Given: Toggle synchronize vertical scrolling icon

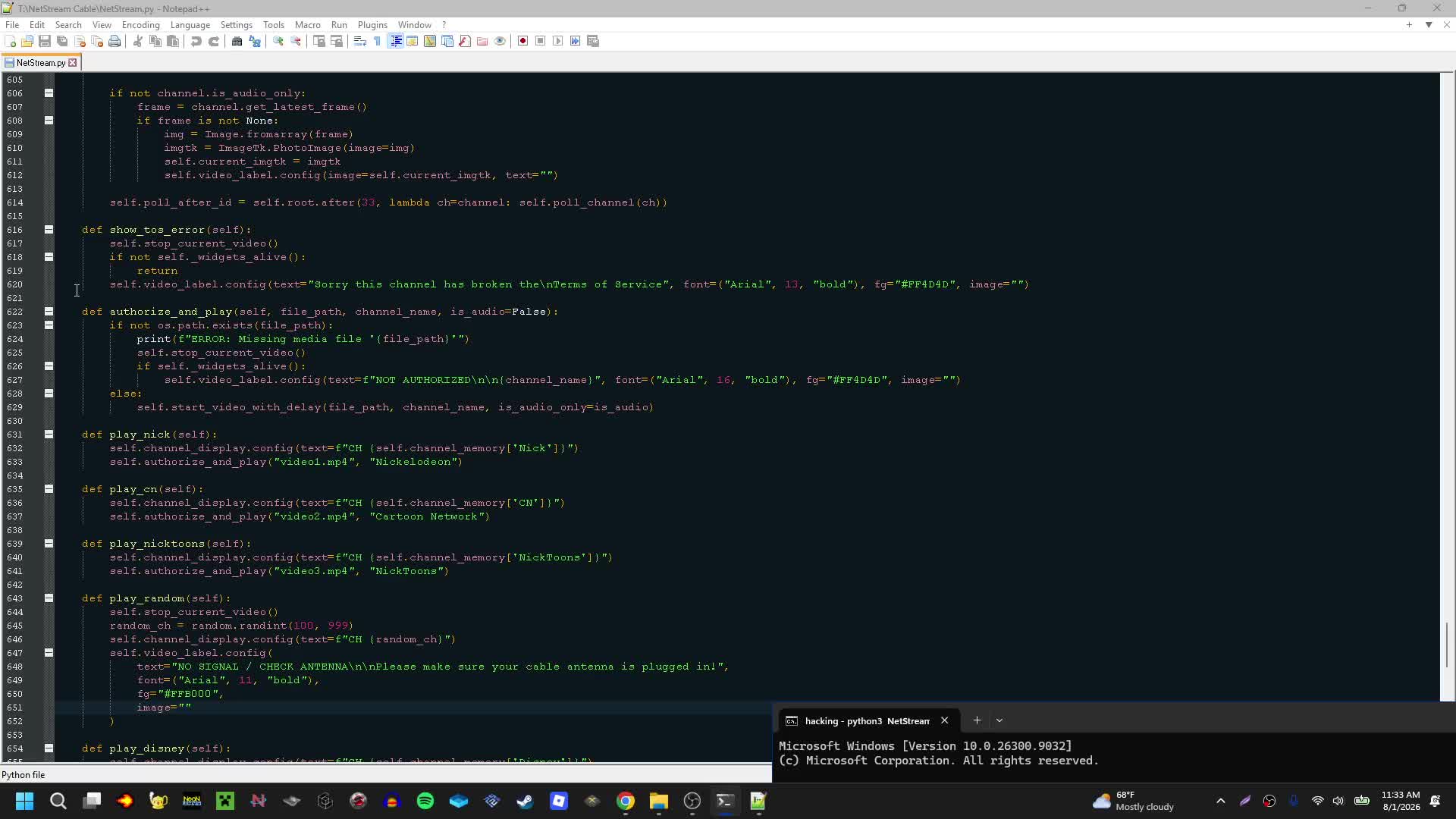Looking at the screenshot, I should [319, 41].
